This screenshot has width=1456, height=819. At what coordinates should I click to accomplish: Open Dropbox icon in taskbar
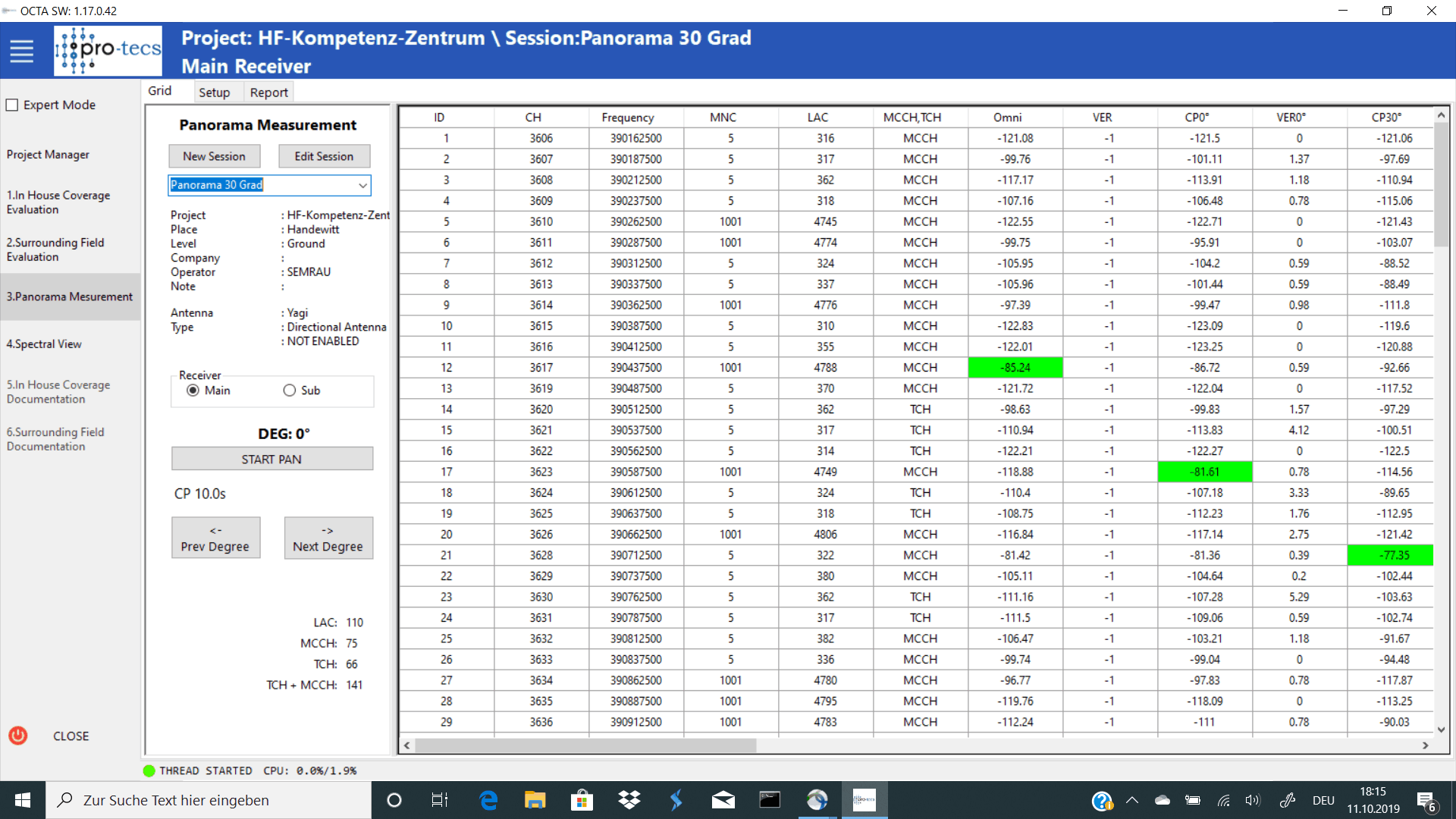tap(629, 800)
